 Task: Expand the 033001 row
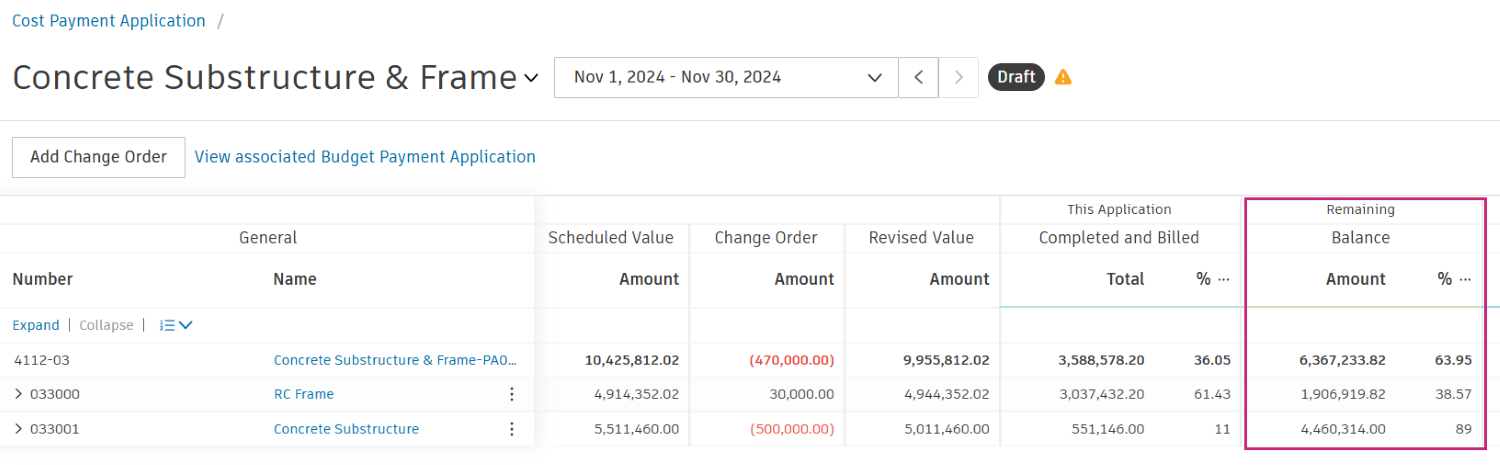tap(18, 429)
